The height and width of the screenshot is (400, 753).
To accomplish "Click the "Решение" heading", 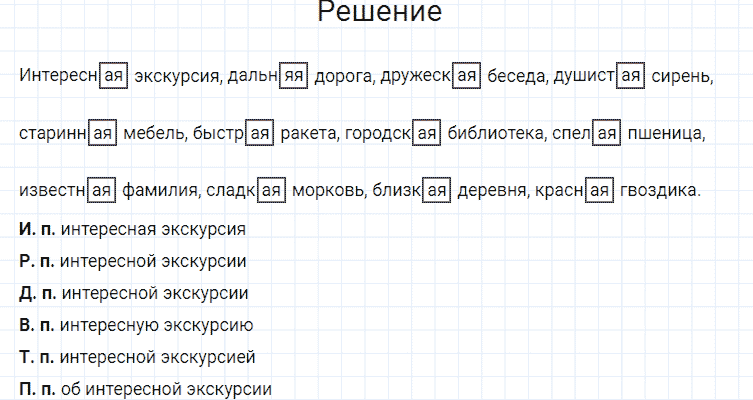I will pos(378,13).
